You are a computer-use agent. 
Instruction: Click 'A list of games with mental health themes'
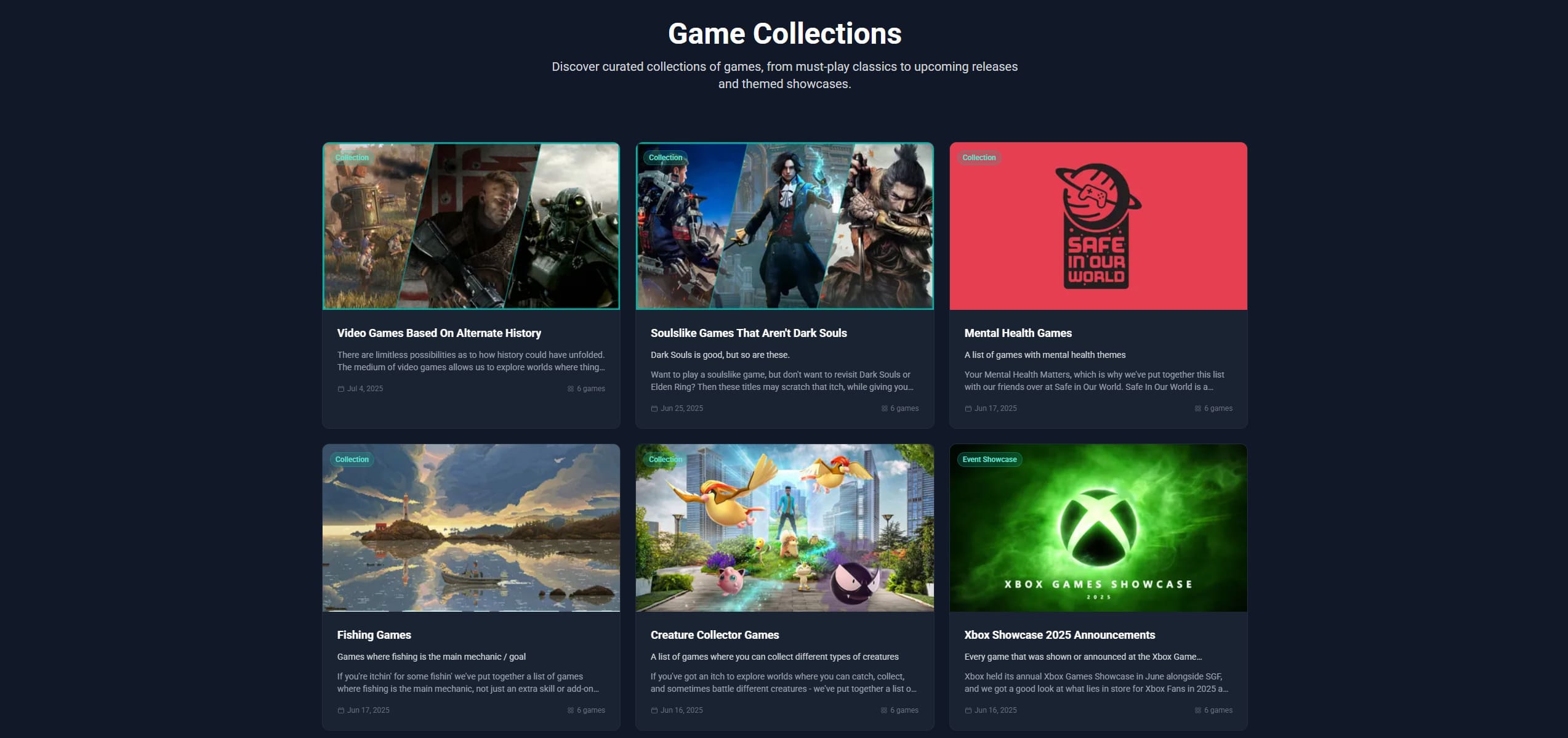pyautogui.click(x=1045, y=355)
